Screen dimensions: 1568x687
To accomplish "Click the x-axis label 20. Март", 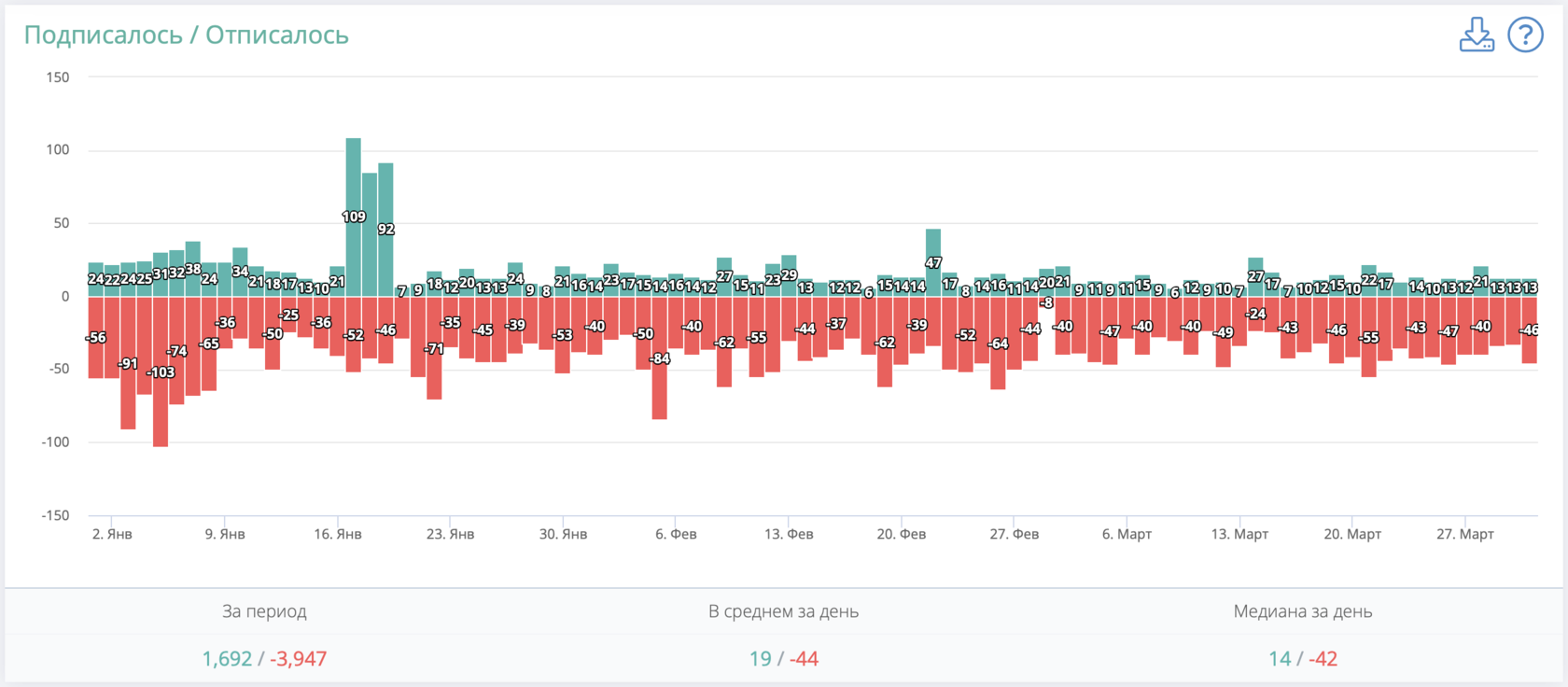I will pyautogui.click(x=1352, y=534).
